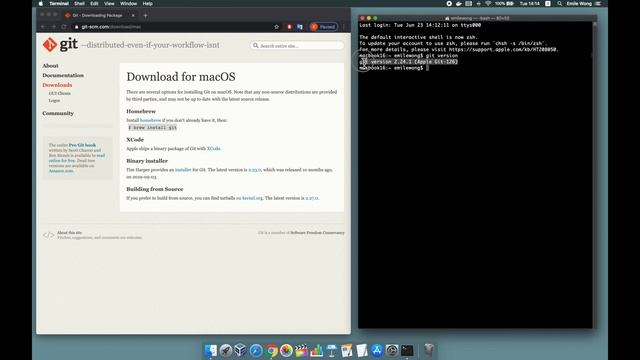Open the Terminal application menu
The height and width of the screenshot is (360, 640).
coord(59,3)
